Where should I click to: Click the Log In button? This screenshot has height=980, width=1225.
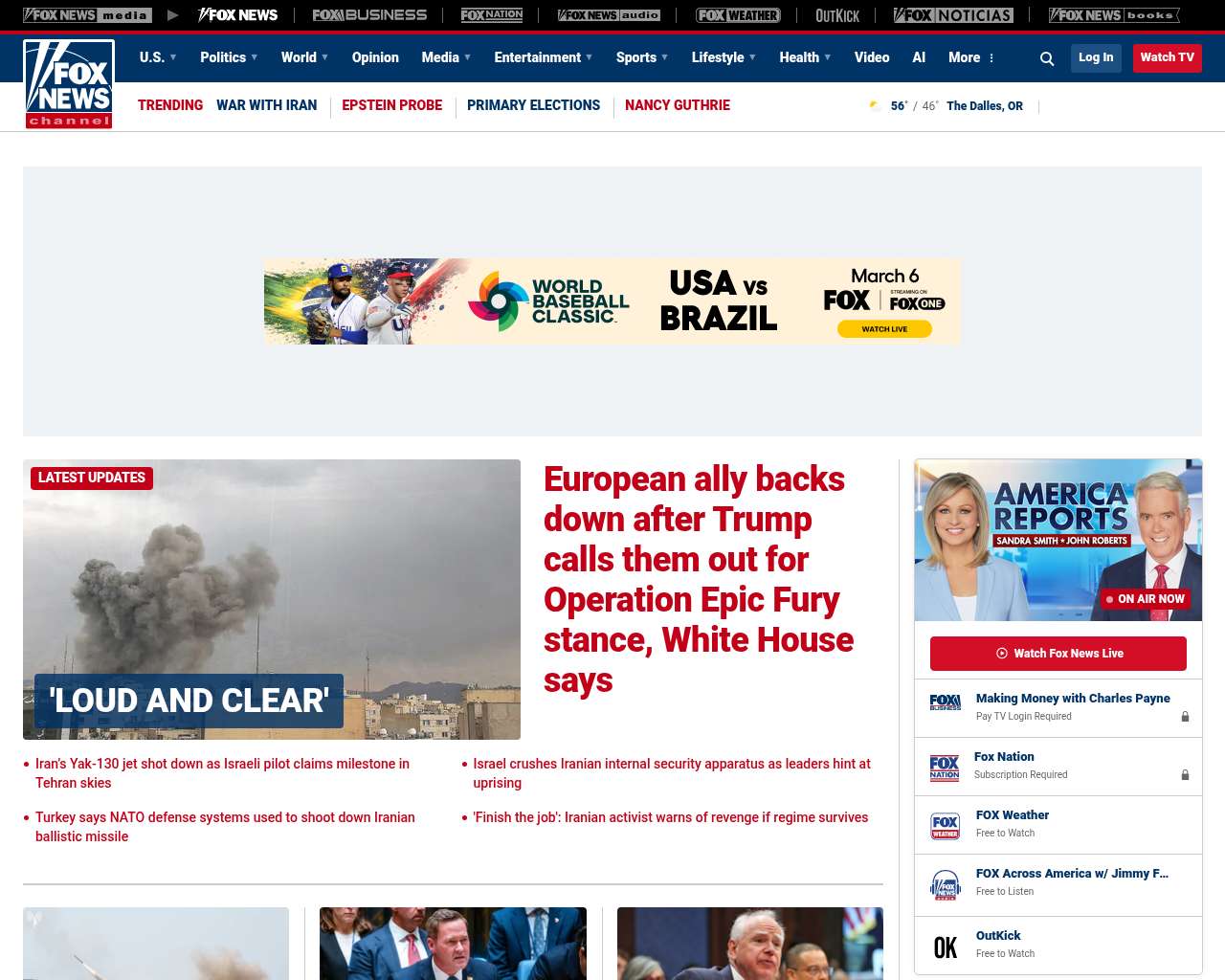point(1096,57)
